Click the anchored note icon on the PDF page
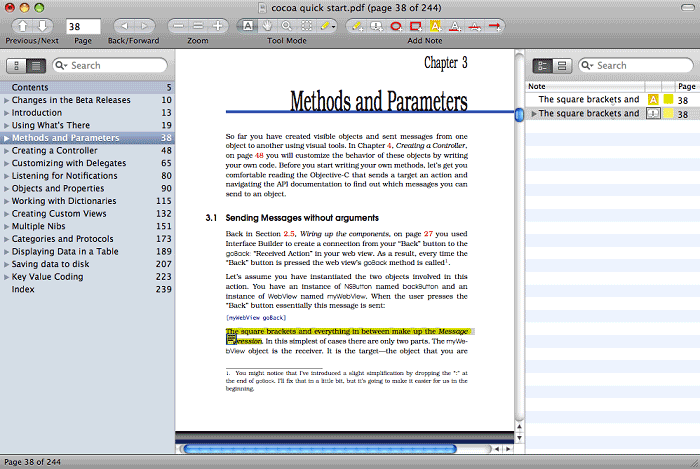This screenshot has width=700, height=469. (x=231, y=340)
